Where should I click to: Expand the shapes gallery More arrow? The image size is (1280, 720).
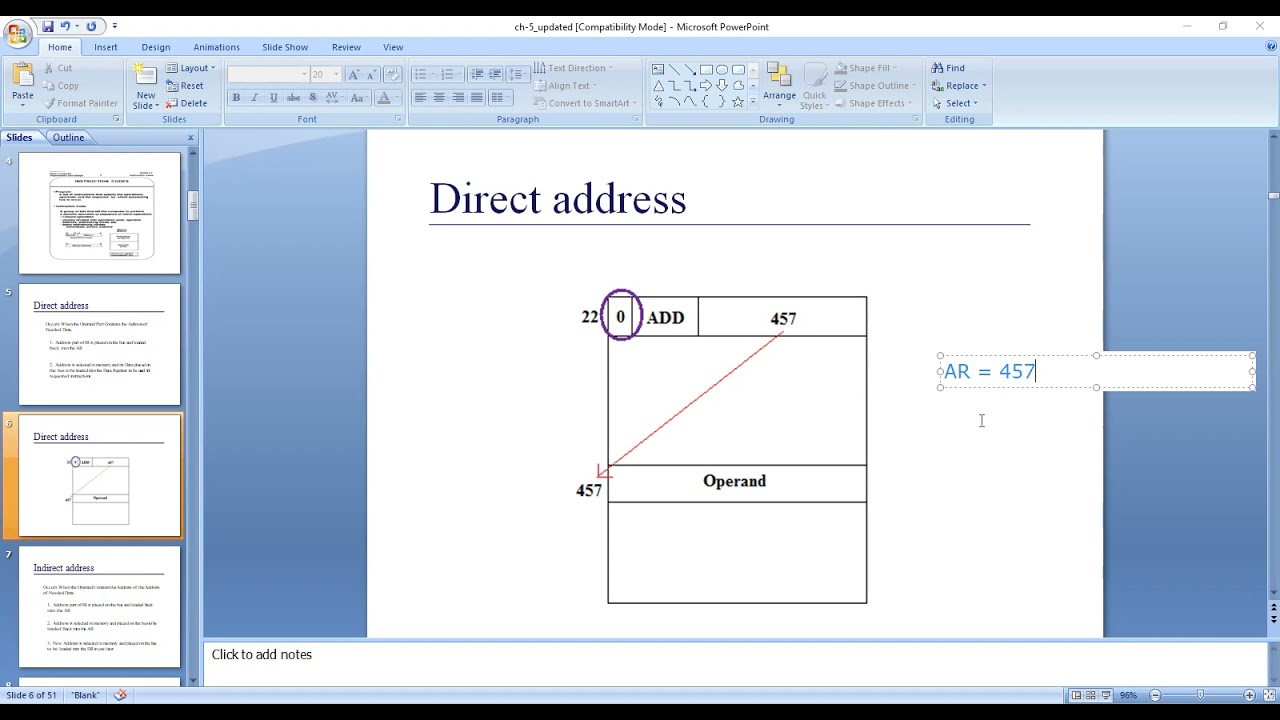tap(753, 102)
